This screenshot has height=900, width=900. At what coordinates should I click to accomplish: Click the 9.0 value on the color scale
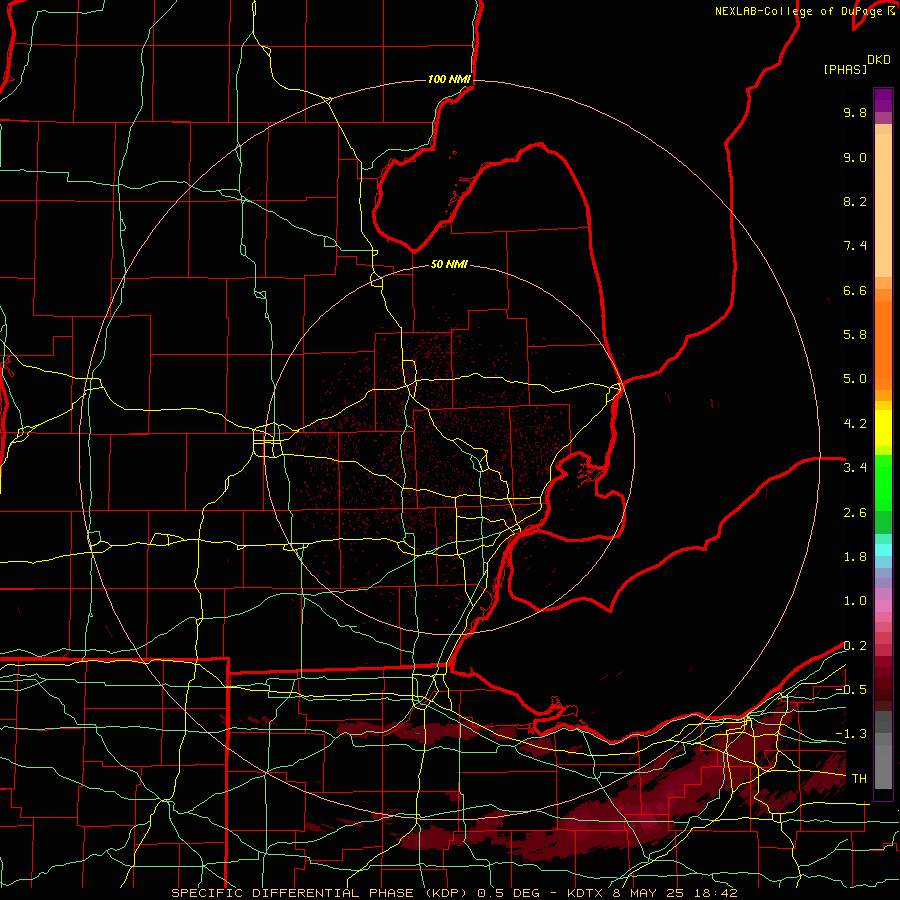(x=855, y=157)
